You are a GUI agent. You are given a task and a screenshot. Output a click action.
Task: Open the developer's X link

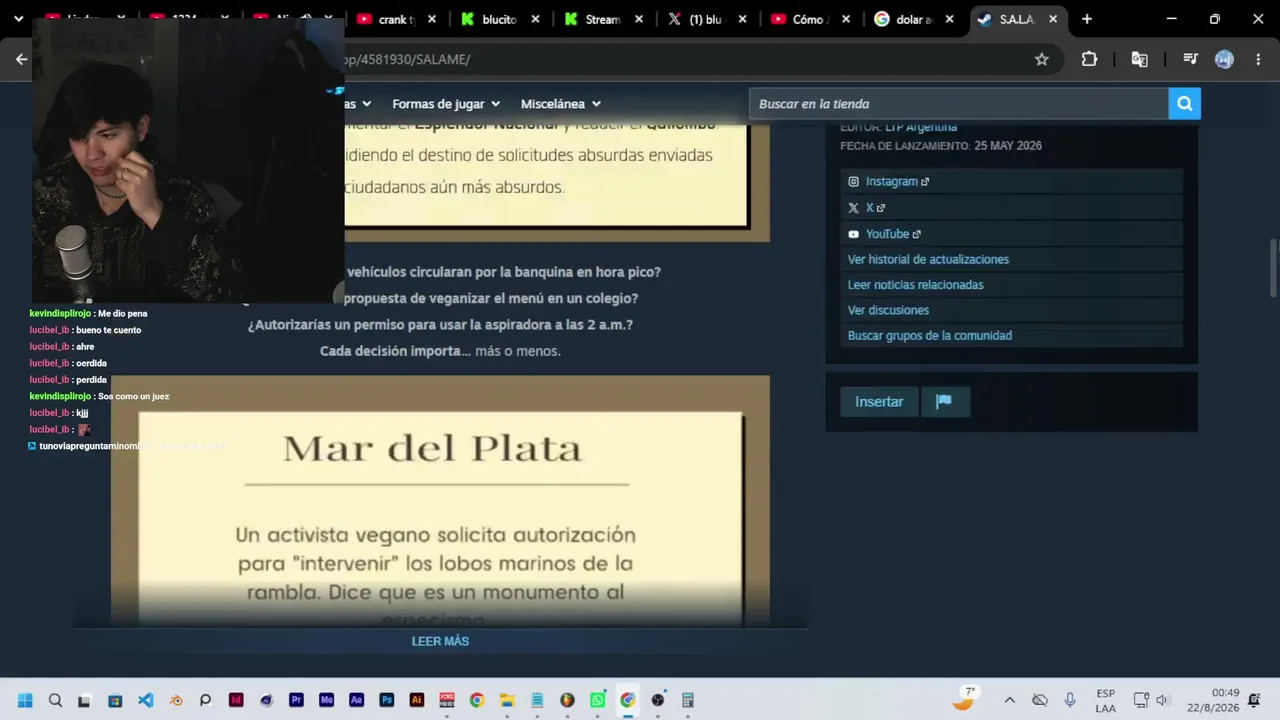(x=874, y=208)
